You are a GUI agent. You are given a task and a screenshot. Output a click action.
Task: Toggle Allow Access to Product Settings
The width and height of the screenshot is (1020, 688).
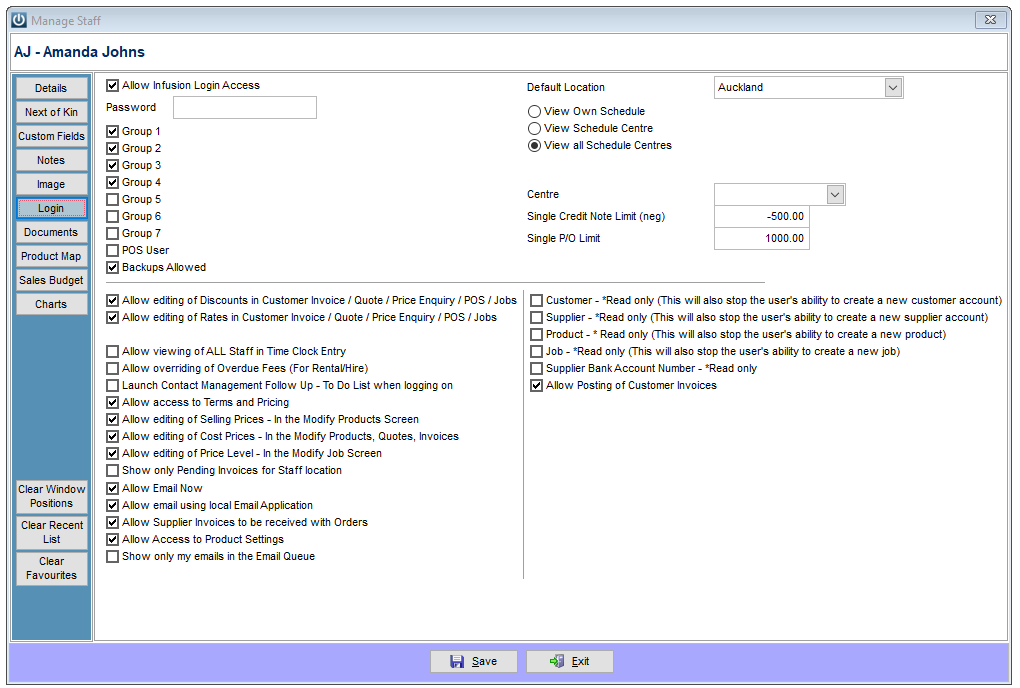(x=113, y=539)
